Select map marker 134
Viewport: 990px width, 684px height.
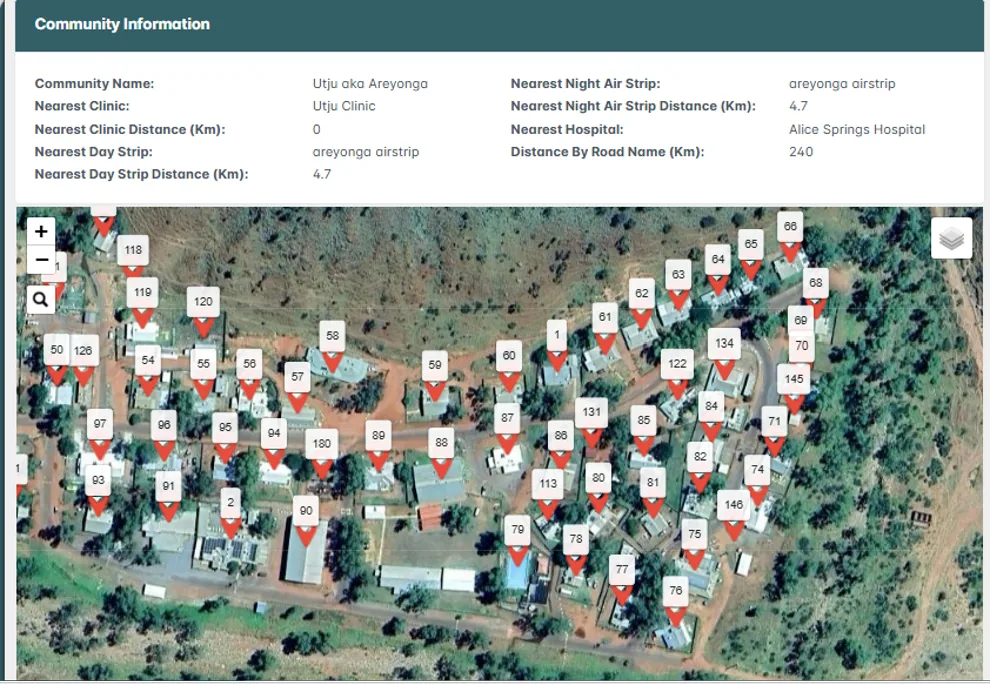[x=724, y=353]
